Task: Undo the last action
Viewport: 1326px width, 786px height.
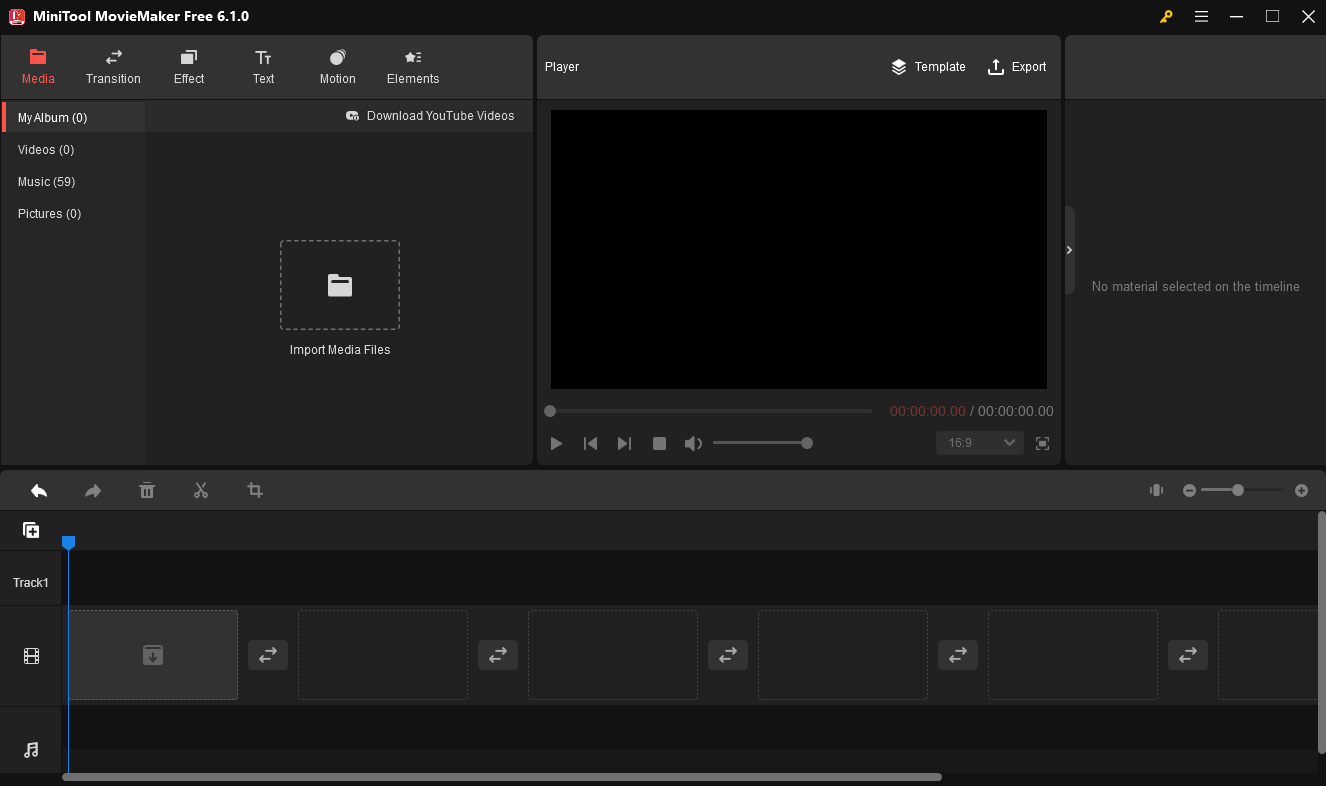Action: pyautogui.click(x=39, y=490)
